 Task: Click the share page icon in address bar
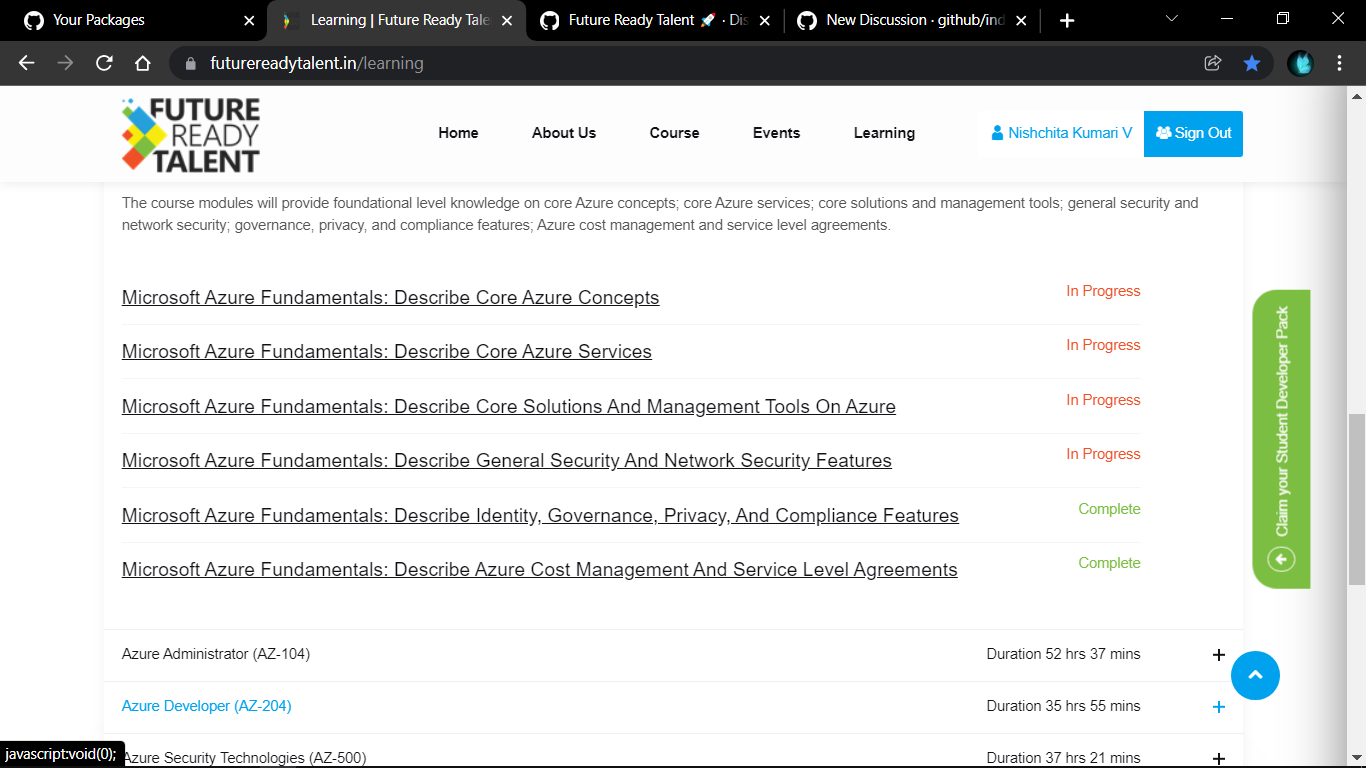coord(1213,63)
